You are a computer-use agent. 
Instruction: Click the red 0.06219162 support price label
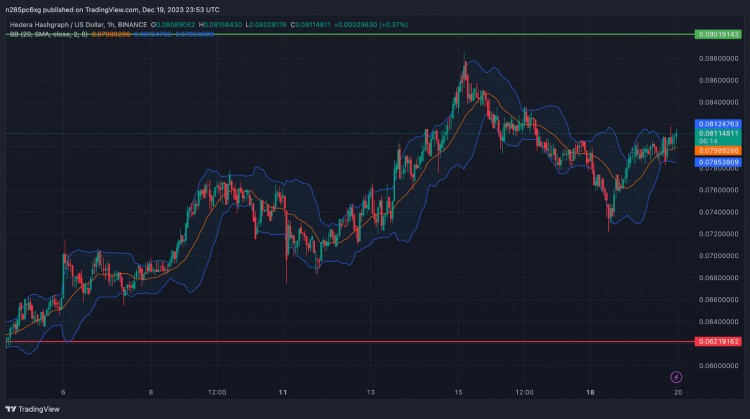[717, 342]
